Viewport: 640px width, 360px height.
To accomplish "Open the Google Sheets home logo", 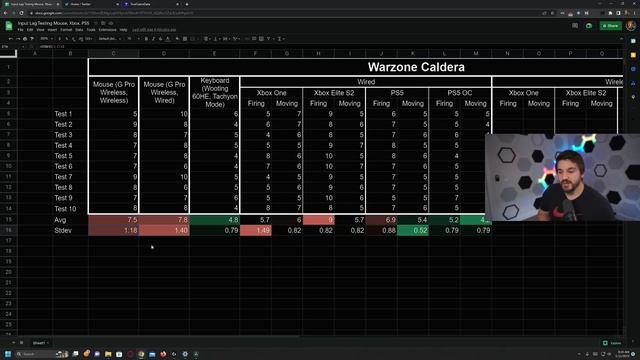I will click(x=9, y=26).
